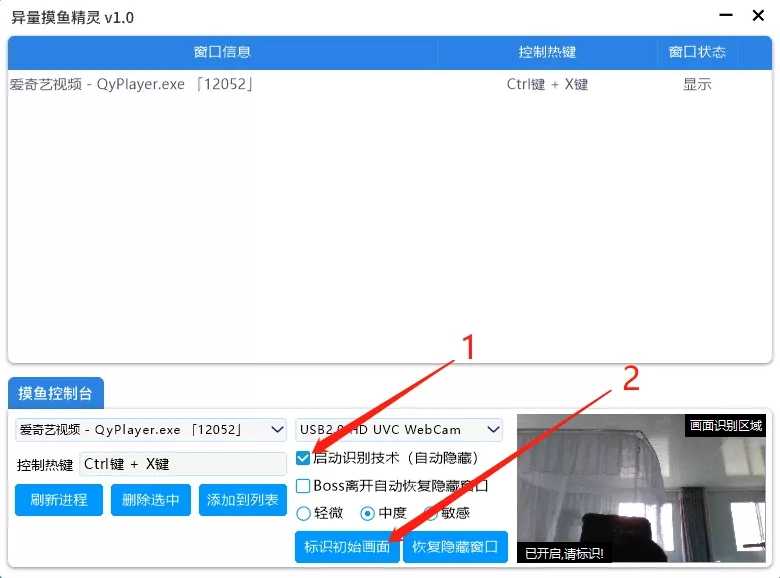The image size is (780, 578).
Task: Switch to the 摸鱼控制台 tab
Action: pos(56,393)
